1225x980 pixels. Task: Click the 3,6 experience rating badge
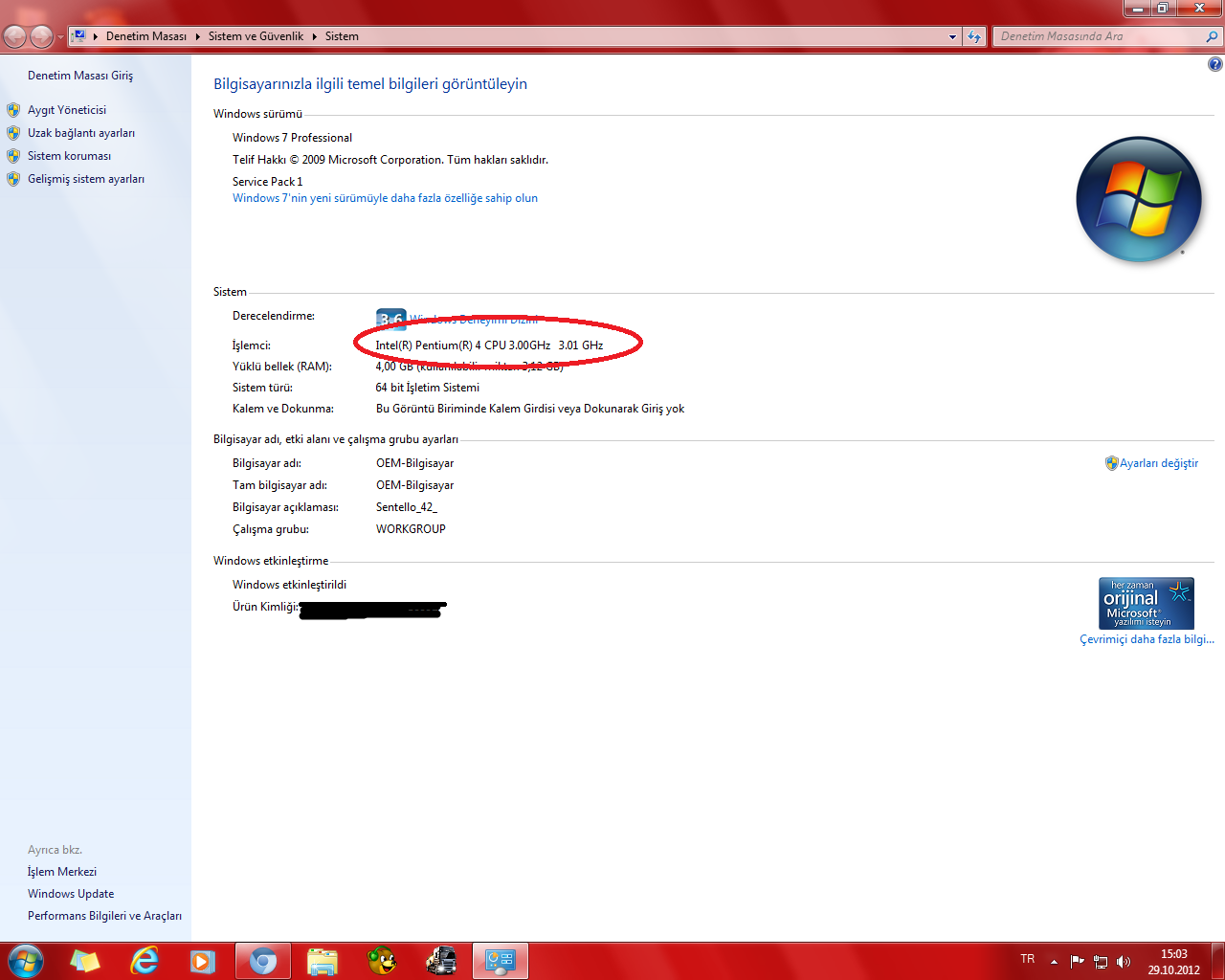click(390, 319)
